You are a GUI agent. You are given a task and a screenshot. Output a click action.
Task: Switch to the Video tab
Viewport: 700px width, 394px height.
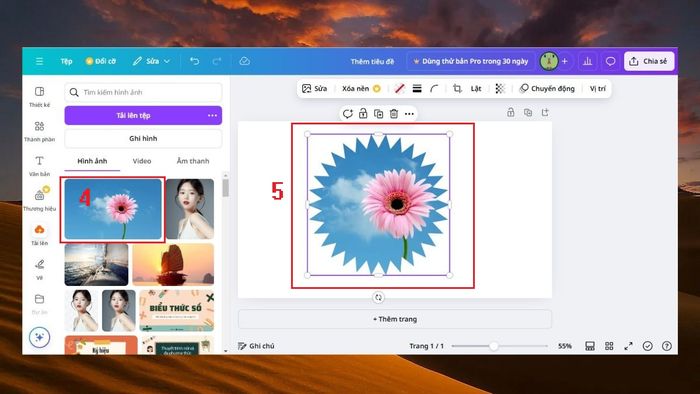click(142, 161)
